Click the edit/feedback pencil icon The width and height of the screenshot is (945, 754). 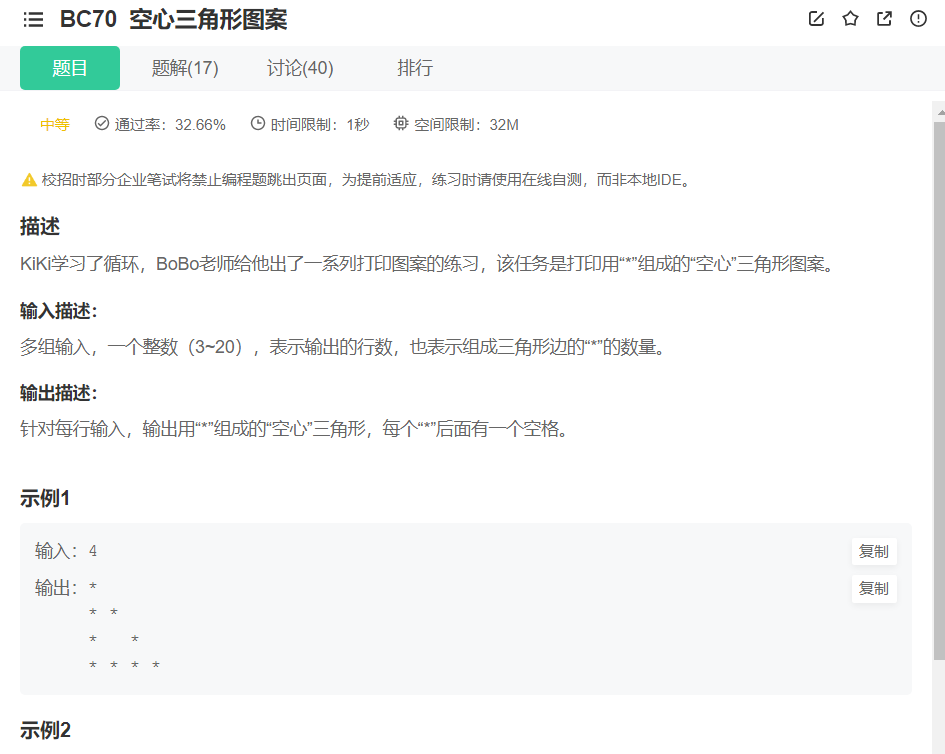click(816, 18)
